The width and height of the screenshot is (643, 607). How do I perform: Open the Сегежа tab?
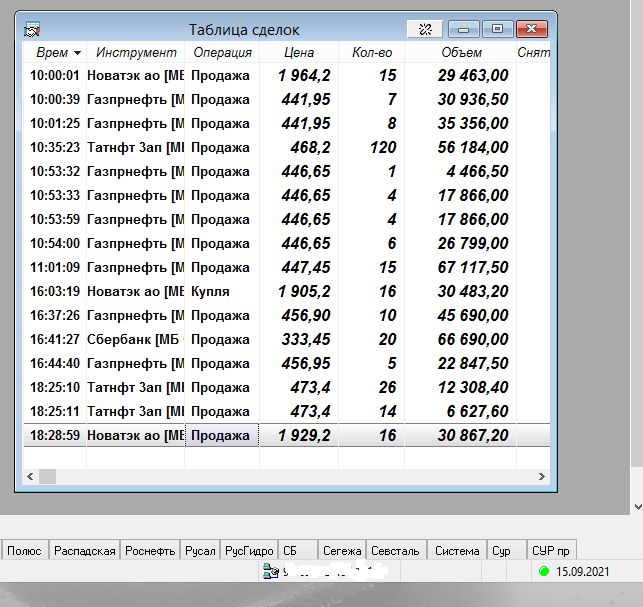pyautogui.click(x=342, y=550)
